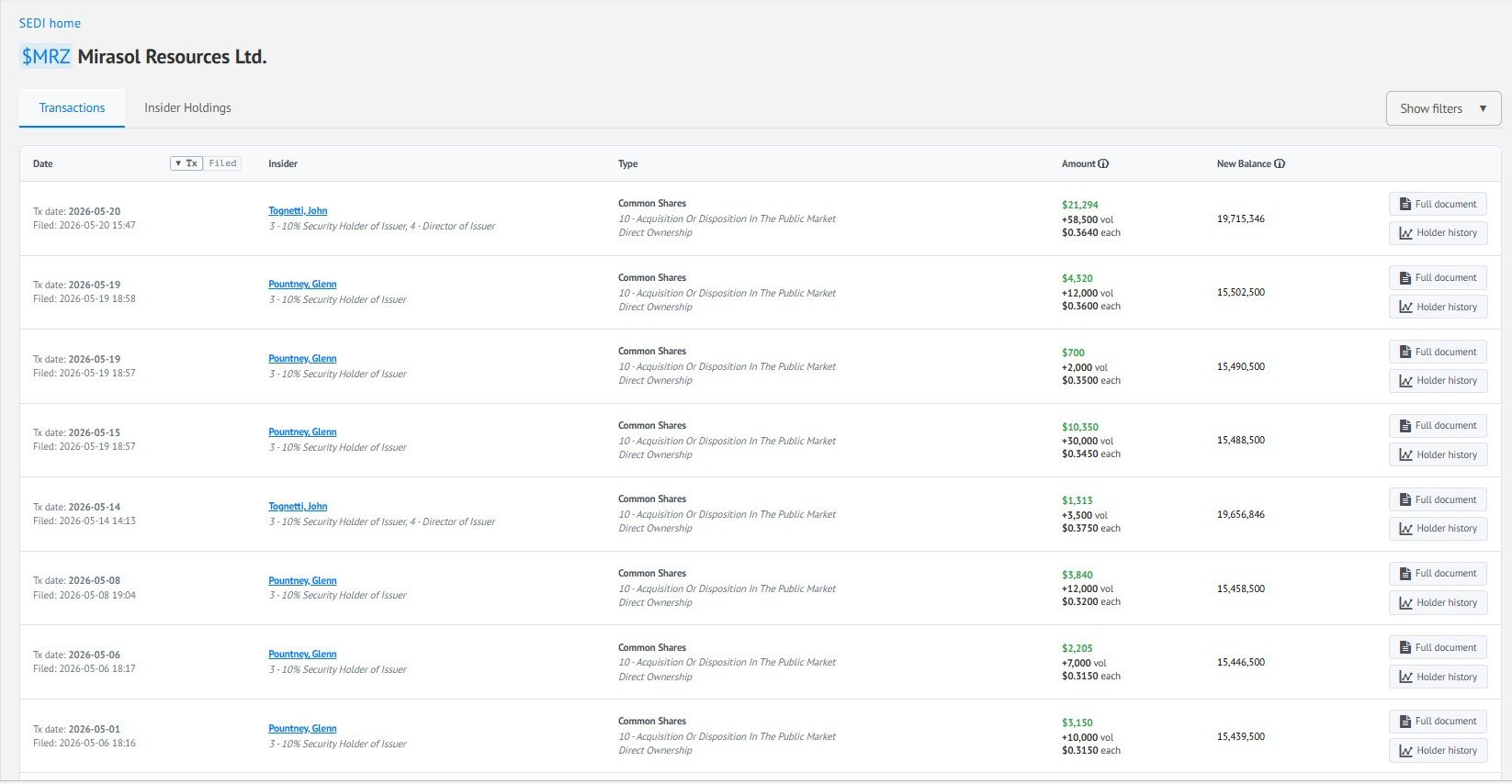
Task: Open Pountney, Glenn link for 2026-05-06 transaction
Action: (302, 654)
